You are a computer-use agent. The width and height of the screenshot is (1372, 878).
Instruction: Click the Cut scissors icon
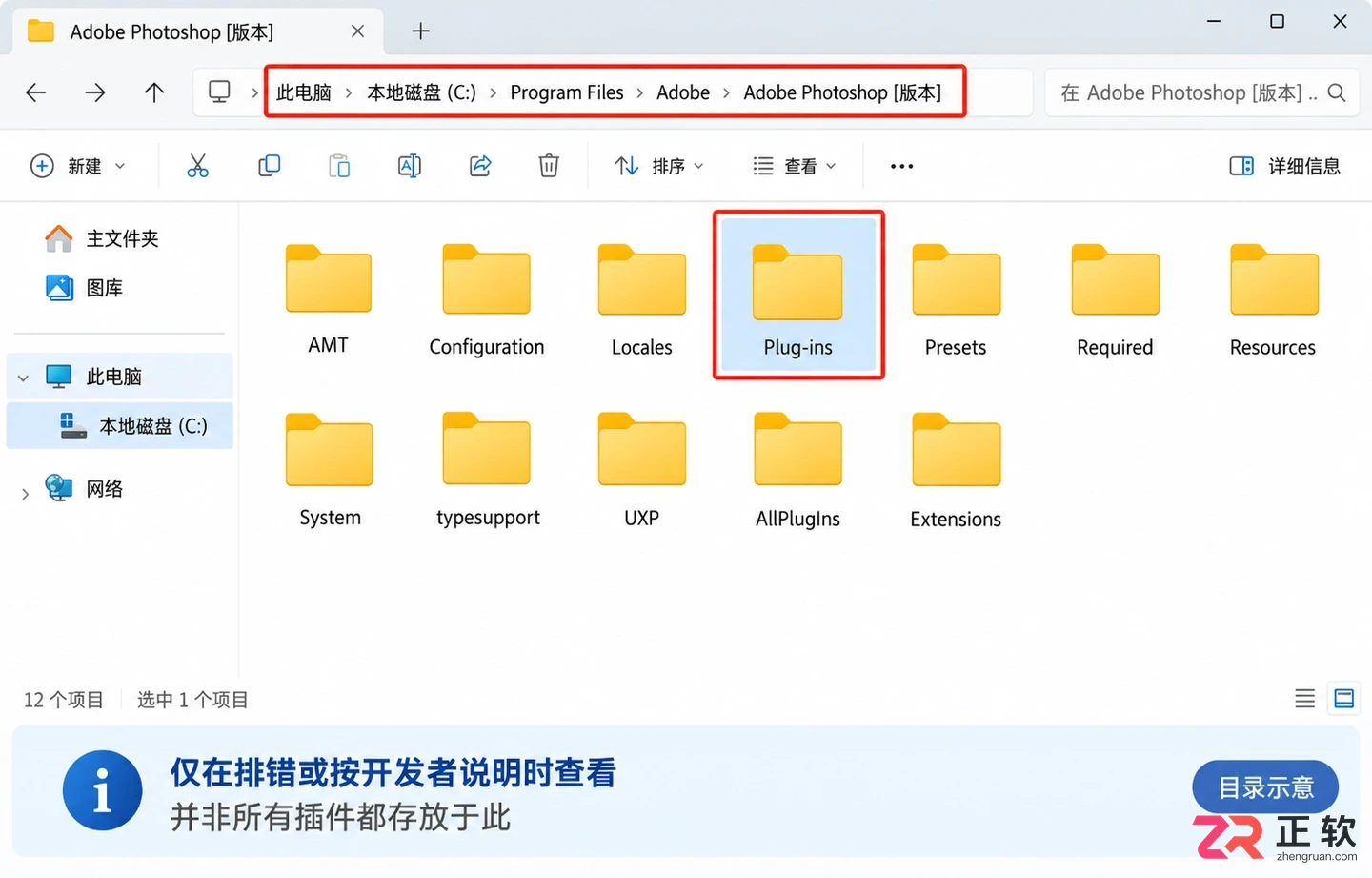(197, 166)
